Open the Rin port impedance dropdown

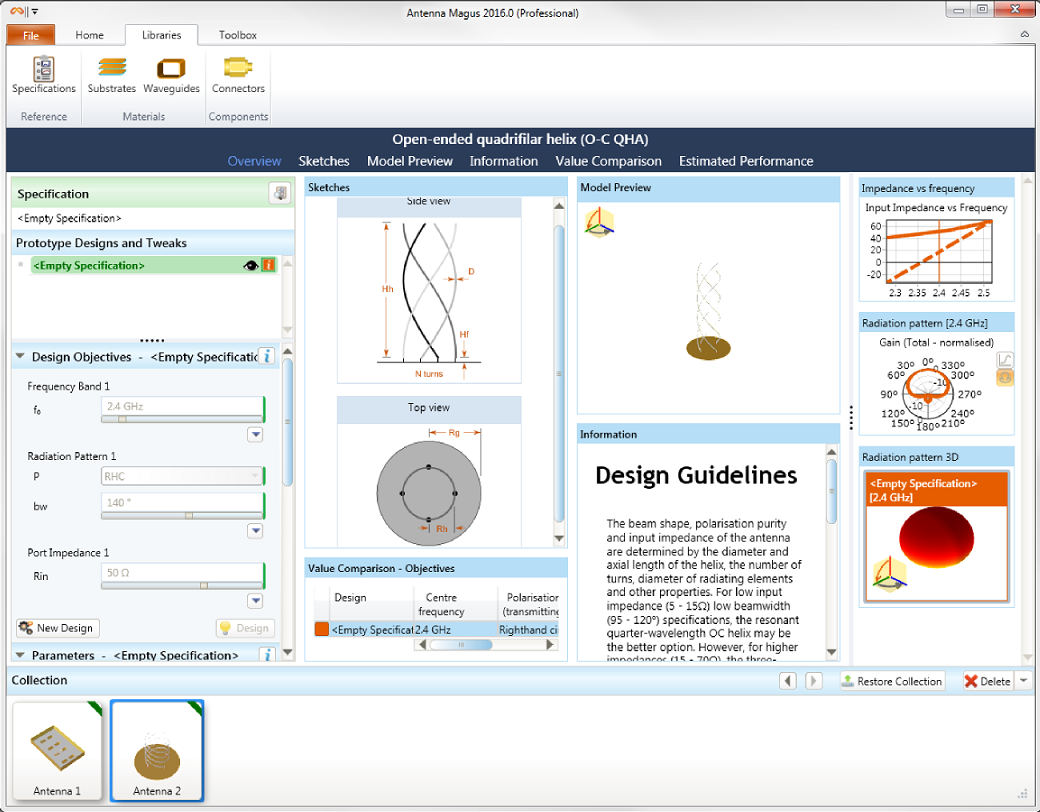256,600
